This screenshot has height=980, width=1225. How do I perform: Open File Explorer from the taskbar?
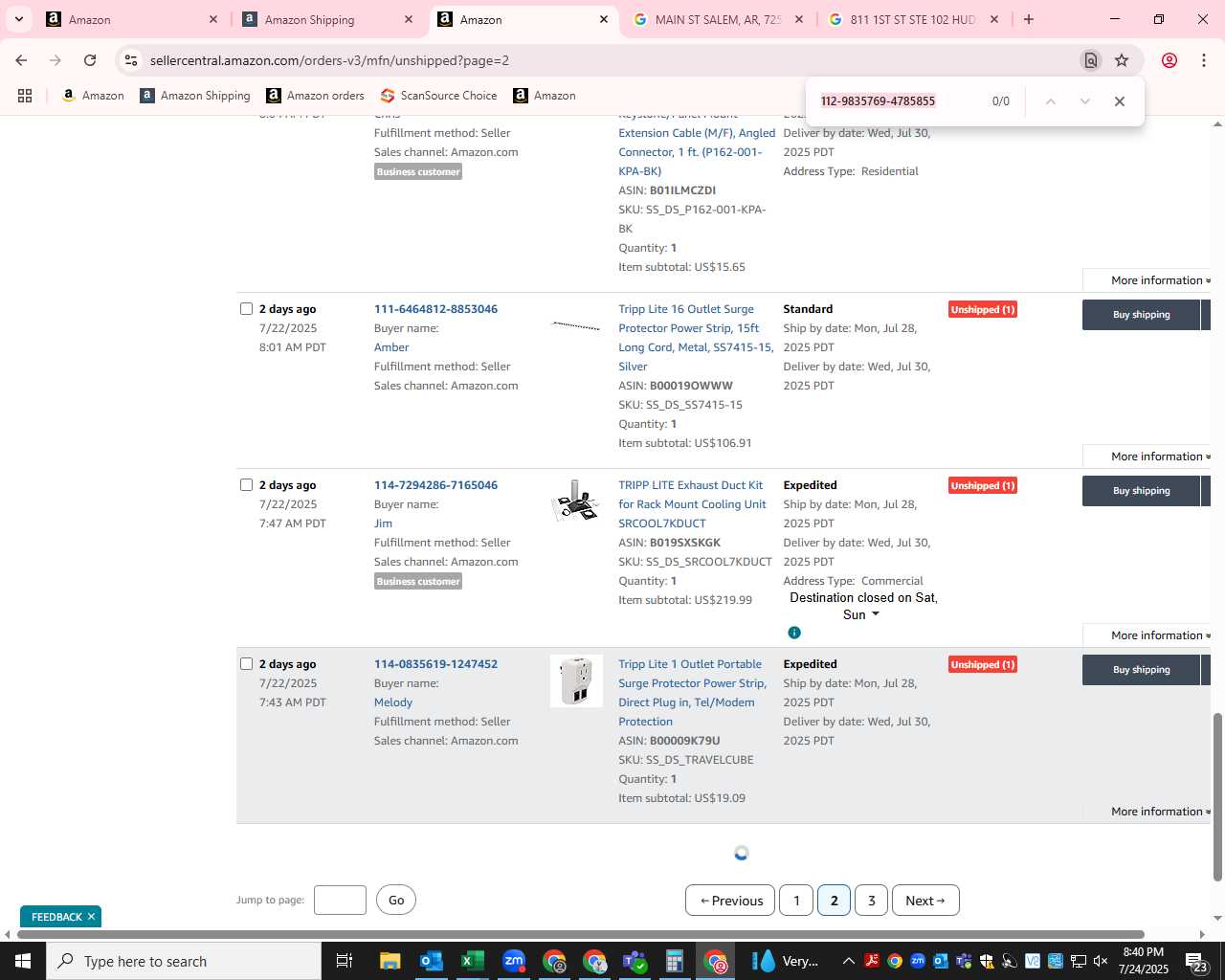390,961
